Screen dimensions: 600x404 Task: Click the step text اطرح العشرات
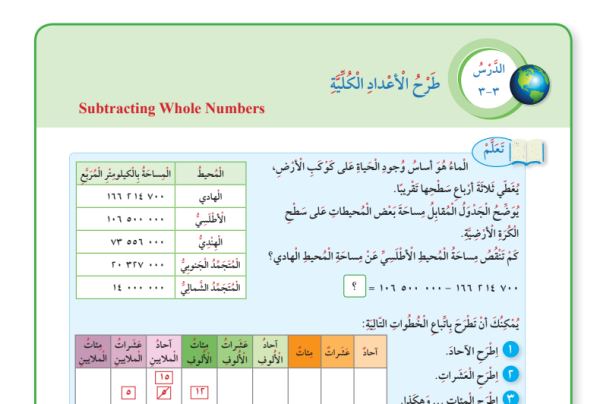(x=467, y=376)
